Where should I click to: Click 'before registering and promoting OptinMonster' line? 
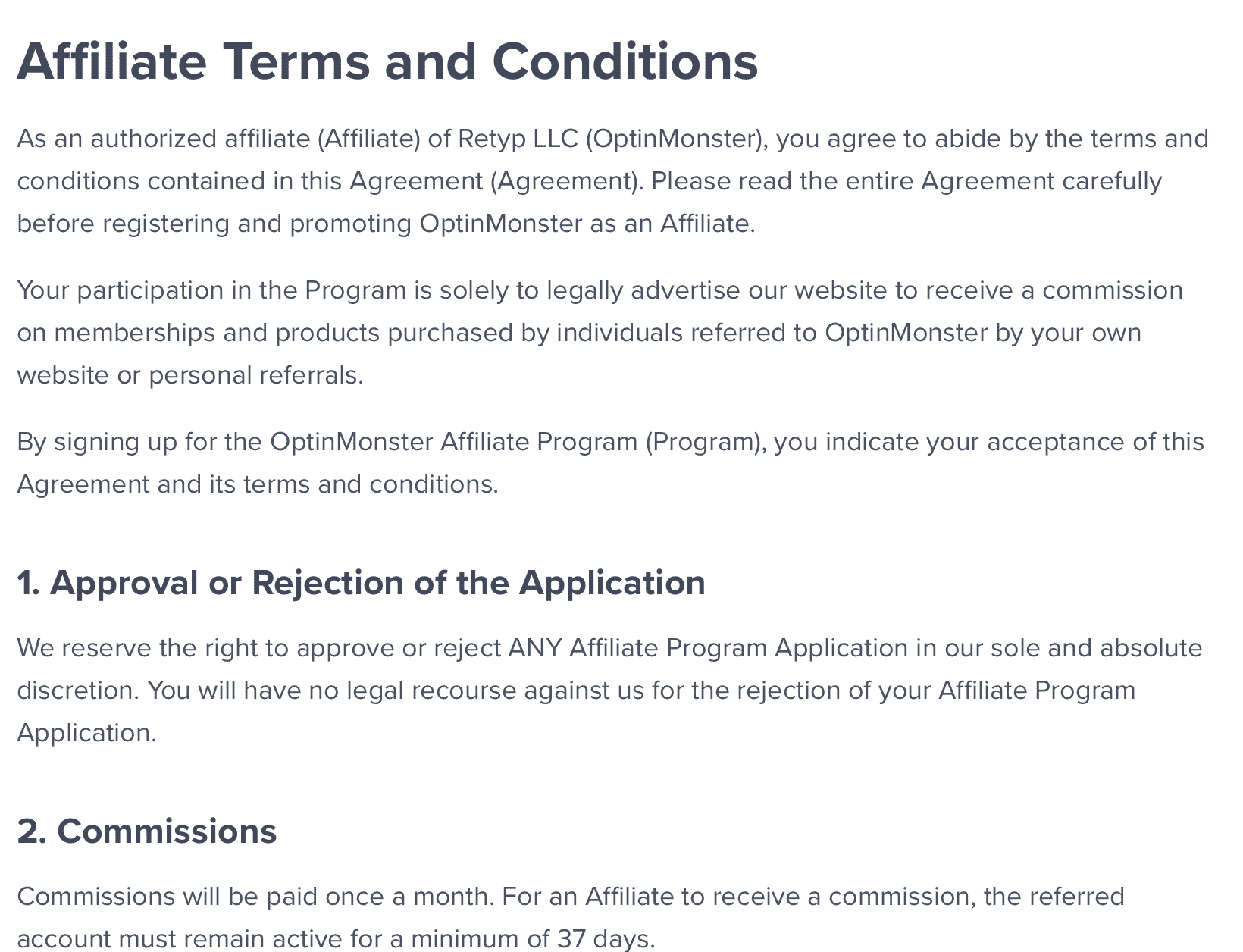(x=300, y=224)
